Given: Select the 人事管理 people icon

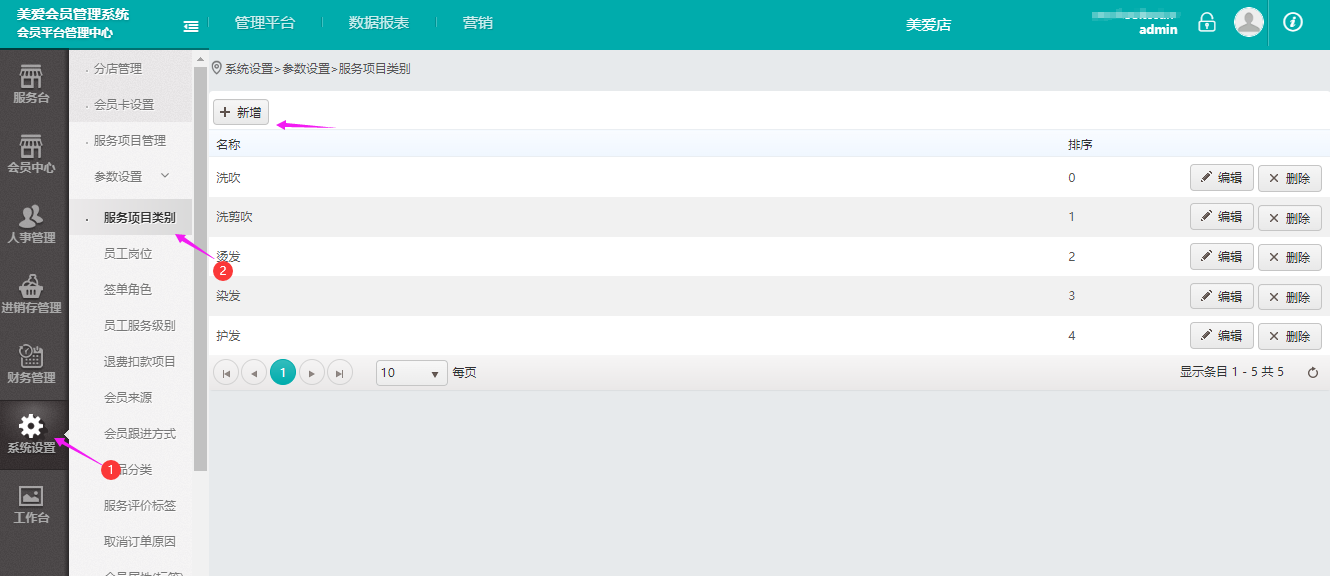Looking at the screenshot, I should (x=31, y=217).
